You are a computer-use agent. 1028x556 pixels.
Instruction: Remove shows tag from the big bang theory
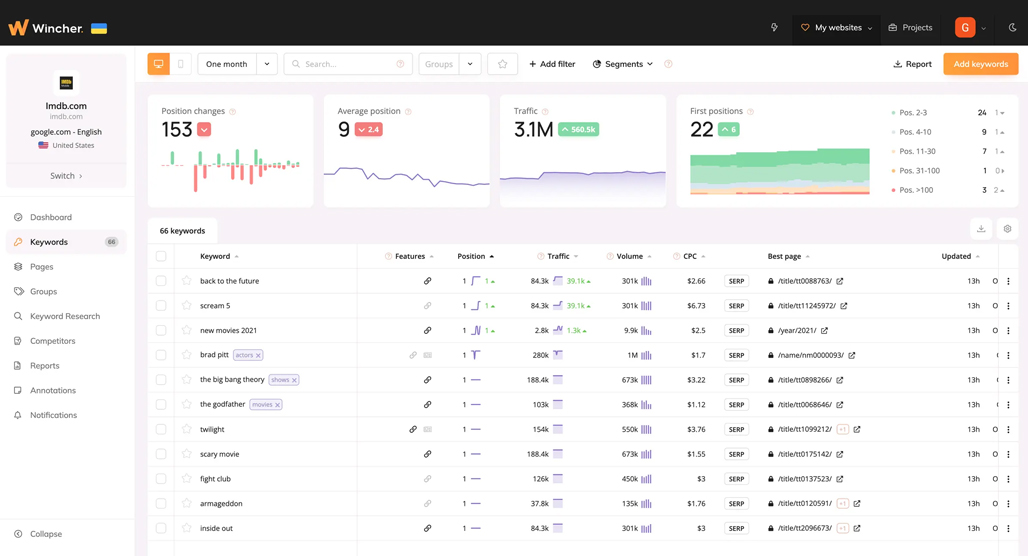[x=294, y=380]
